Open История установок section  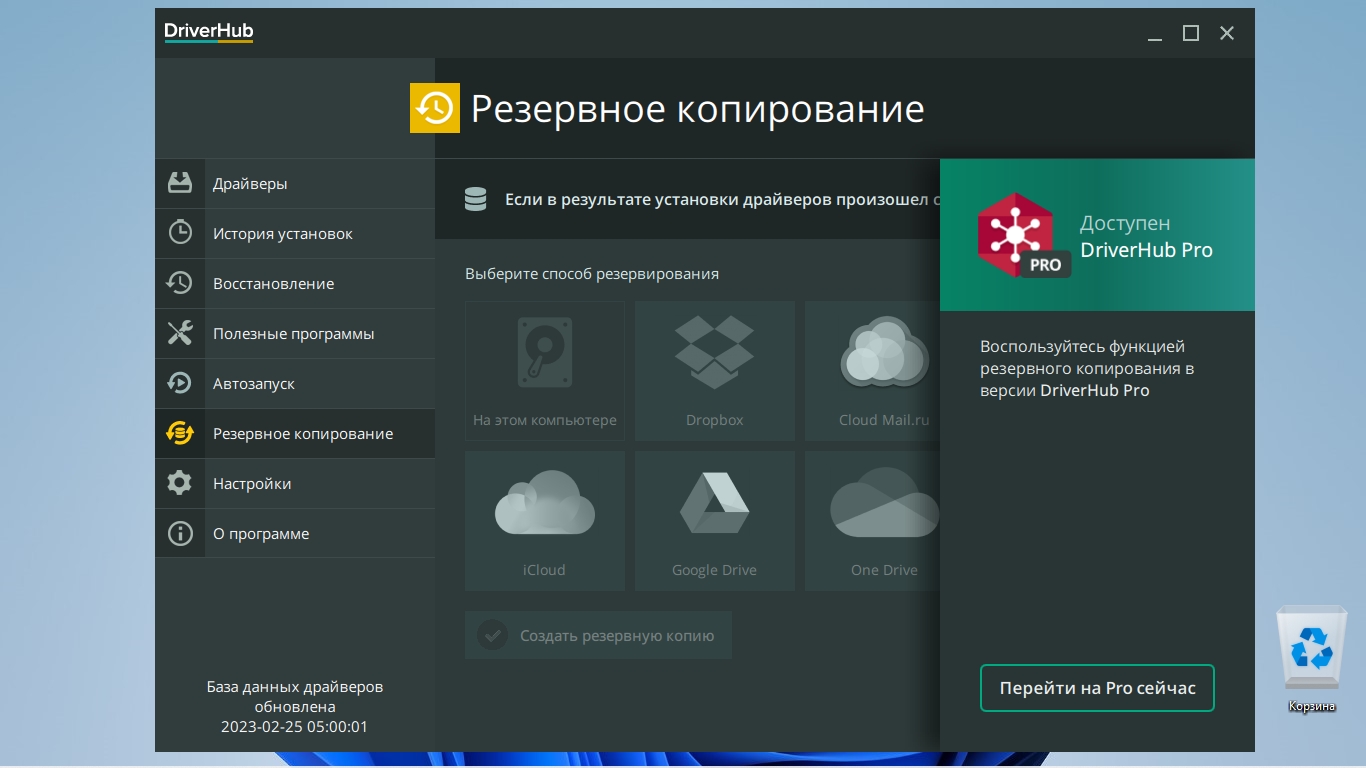point(295,234)
